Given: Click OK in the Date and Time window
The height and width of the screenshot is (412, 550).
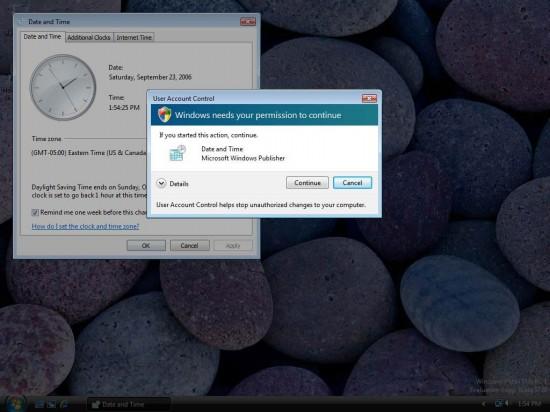Looking at the screenshot, I should (x=146, y=245).
